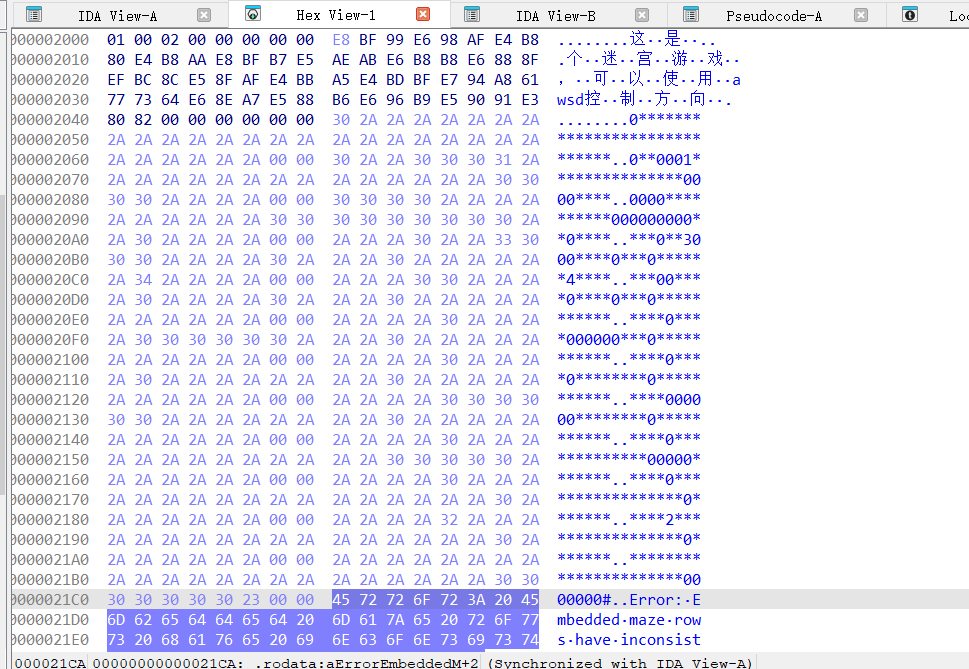This screenshot has height=669, width=969.
Task: Click first hex byte 01 at row 2000
Action: click(116, 40)
